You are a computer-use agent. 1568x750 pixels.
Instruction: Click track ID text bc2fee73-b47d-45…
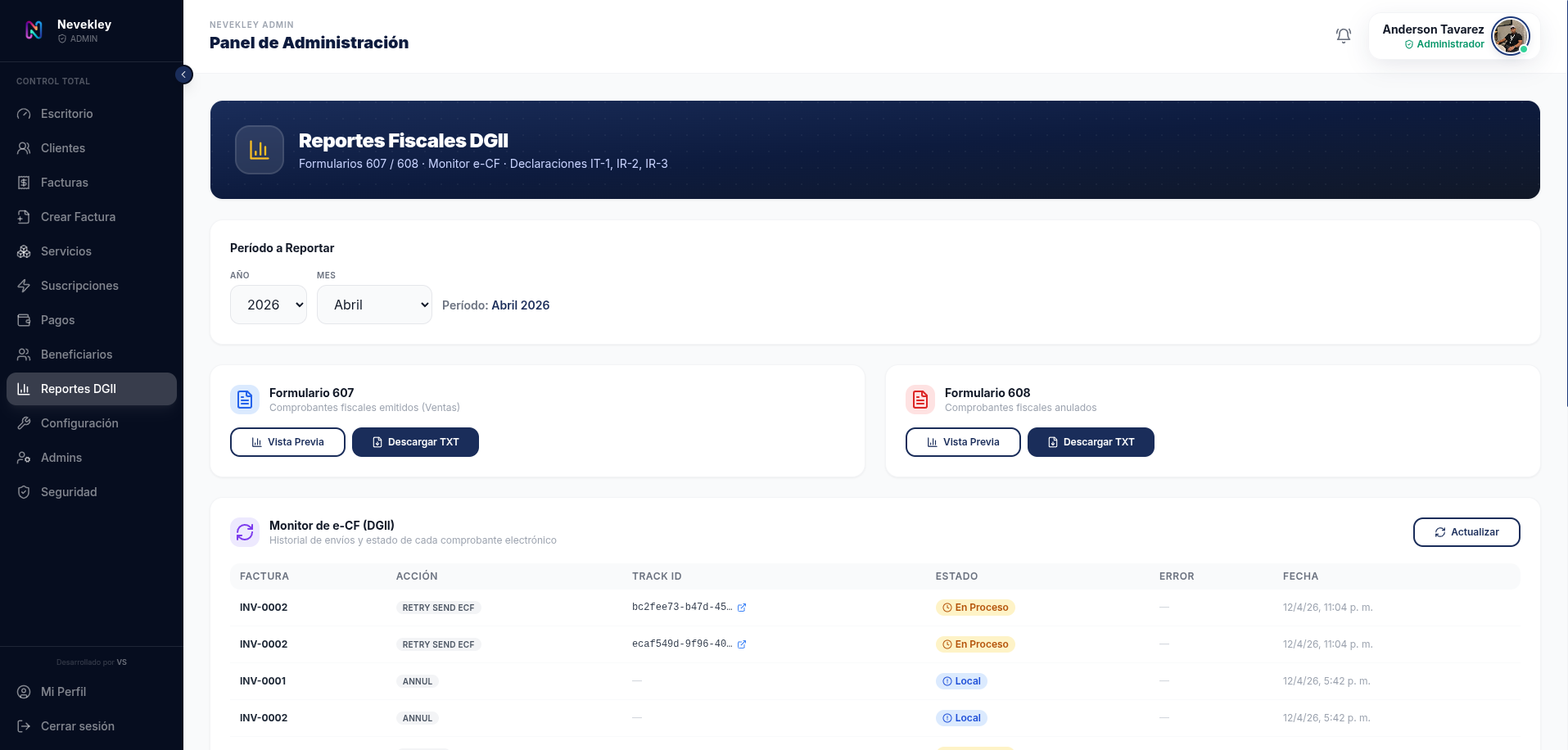point(682,608)
